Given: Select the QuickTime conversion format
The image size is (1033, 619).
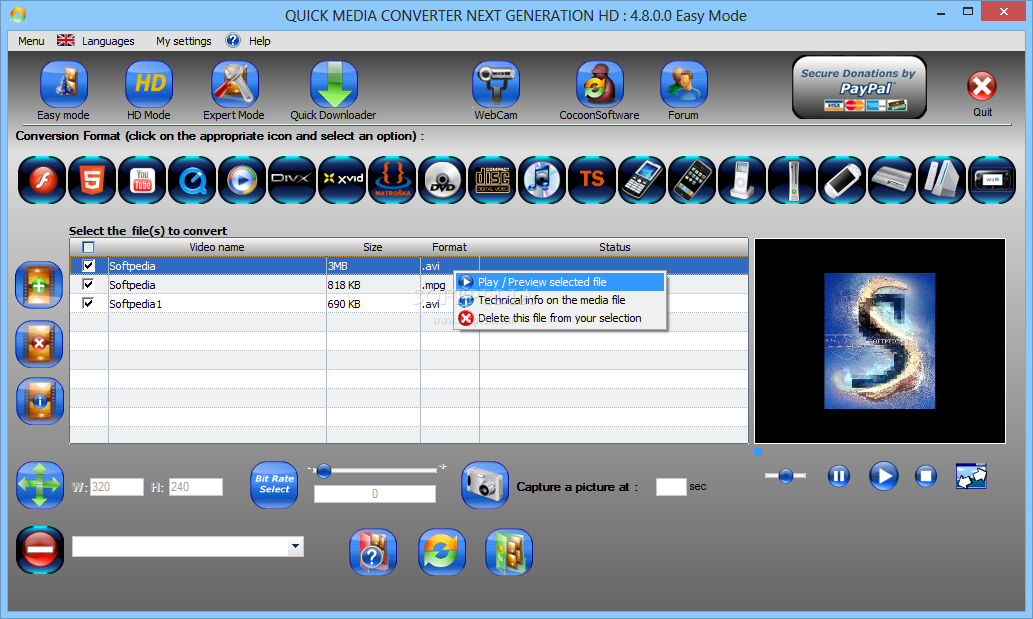Looking at the screenshot, I should tap(192, 180).
